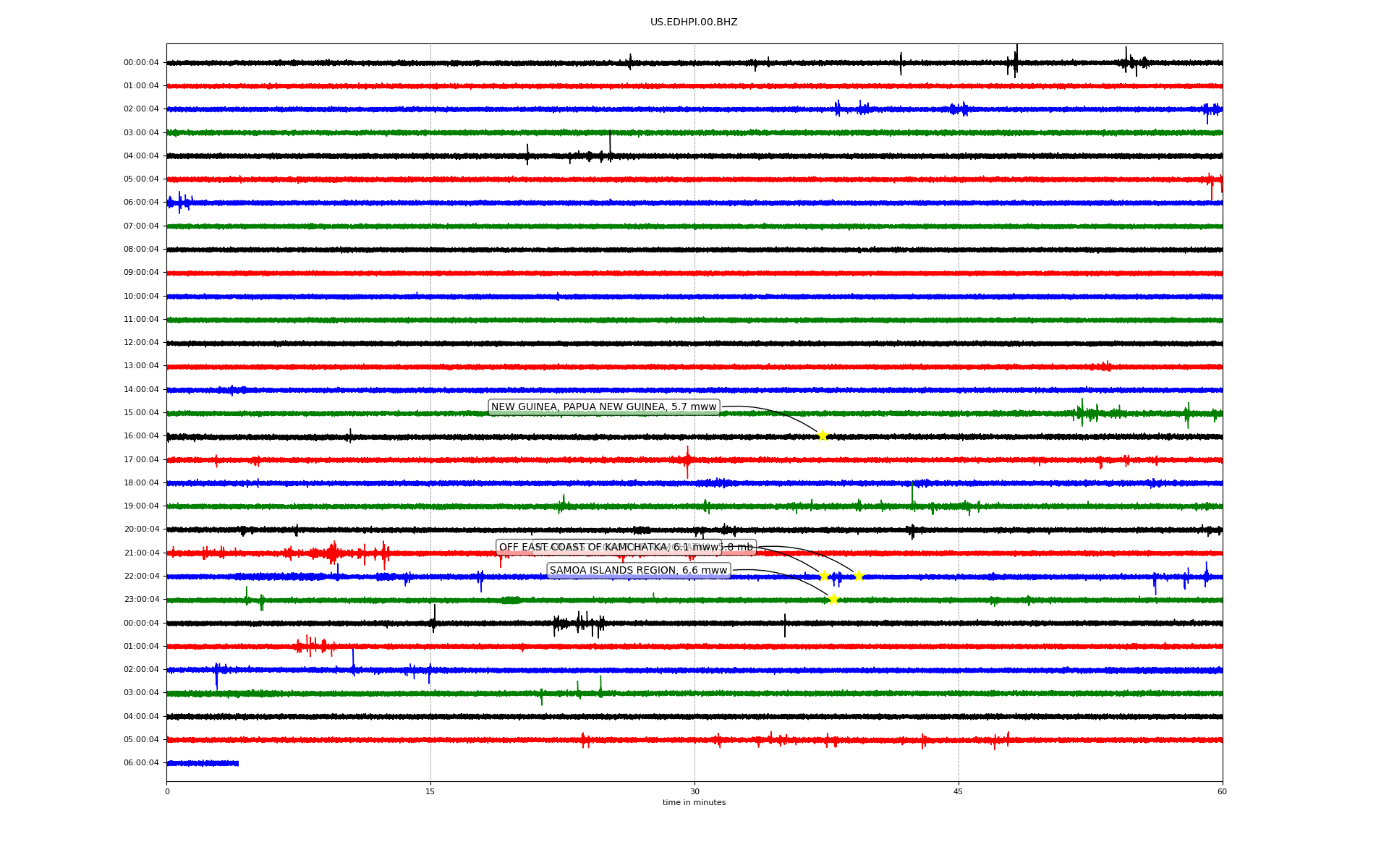The image size is (1389, 868).
Task: Click the star linked to the 5.8 mb label
Action: pos(859,576)
